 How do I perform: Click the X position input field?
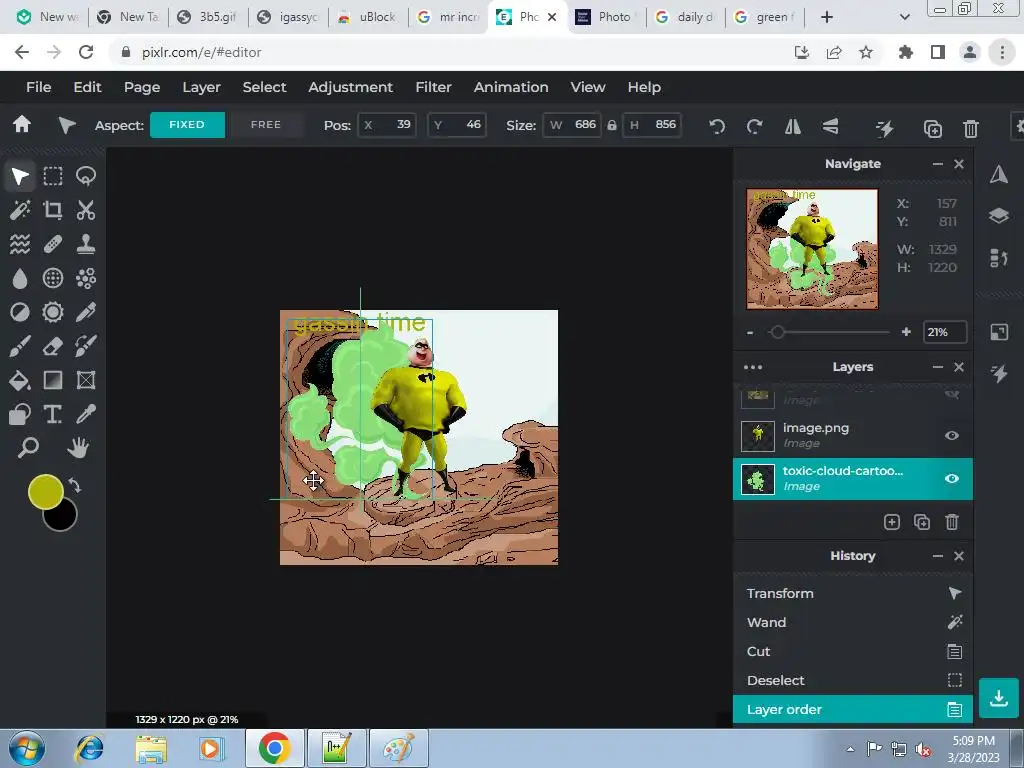click(x=387, y=125)
